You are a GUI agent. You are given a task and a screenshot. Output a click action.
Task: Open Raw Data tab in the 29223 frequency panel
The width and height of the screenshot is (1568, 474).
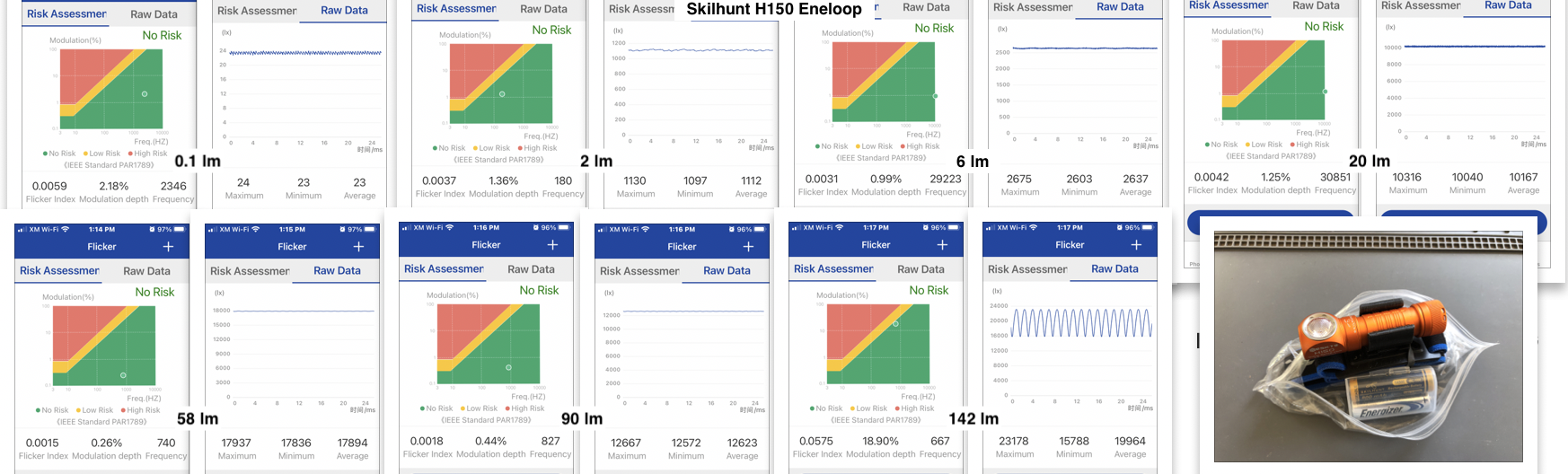click(926, 7)
